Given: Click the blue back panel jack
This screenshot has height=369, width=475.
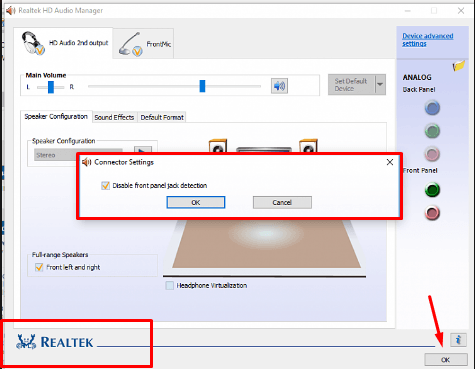Looking at the screenshot, I should (x=432, y=108).
